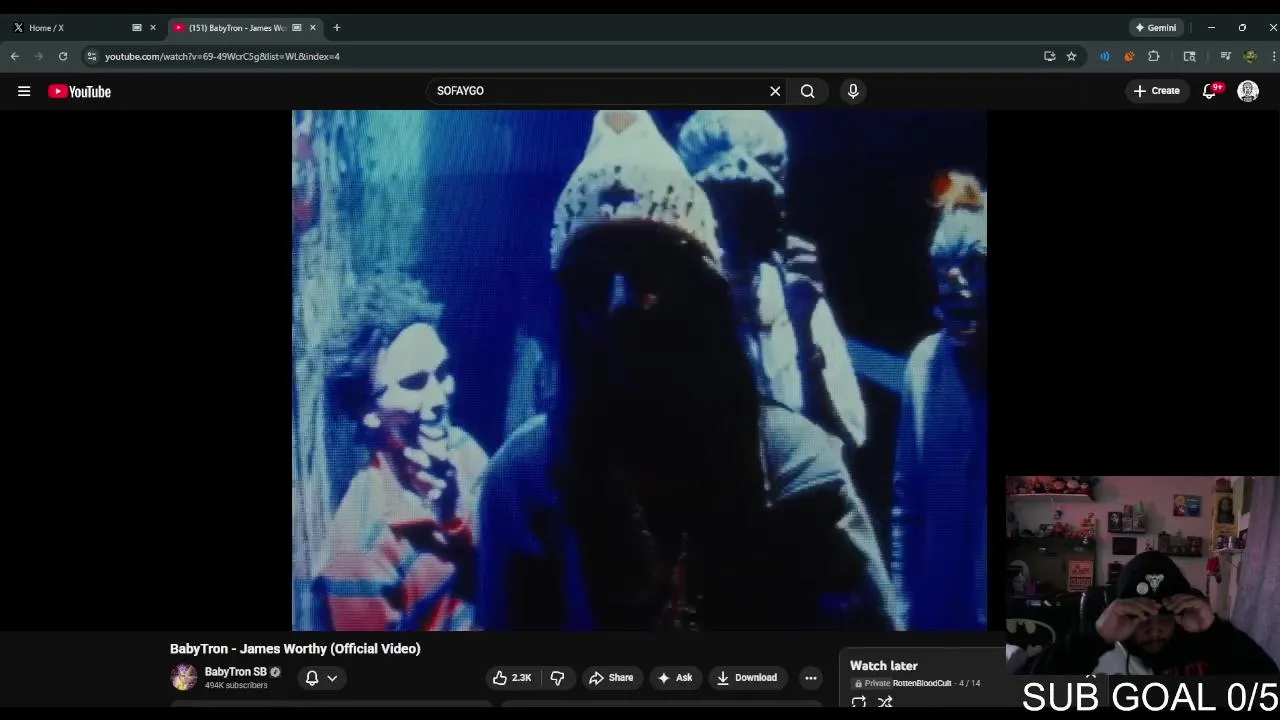1280x720 pixels.
Task: Click the video title text
Action: point(295,649)
